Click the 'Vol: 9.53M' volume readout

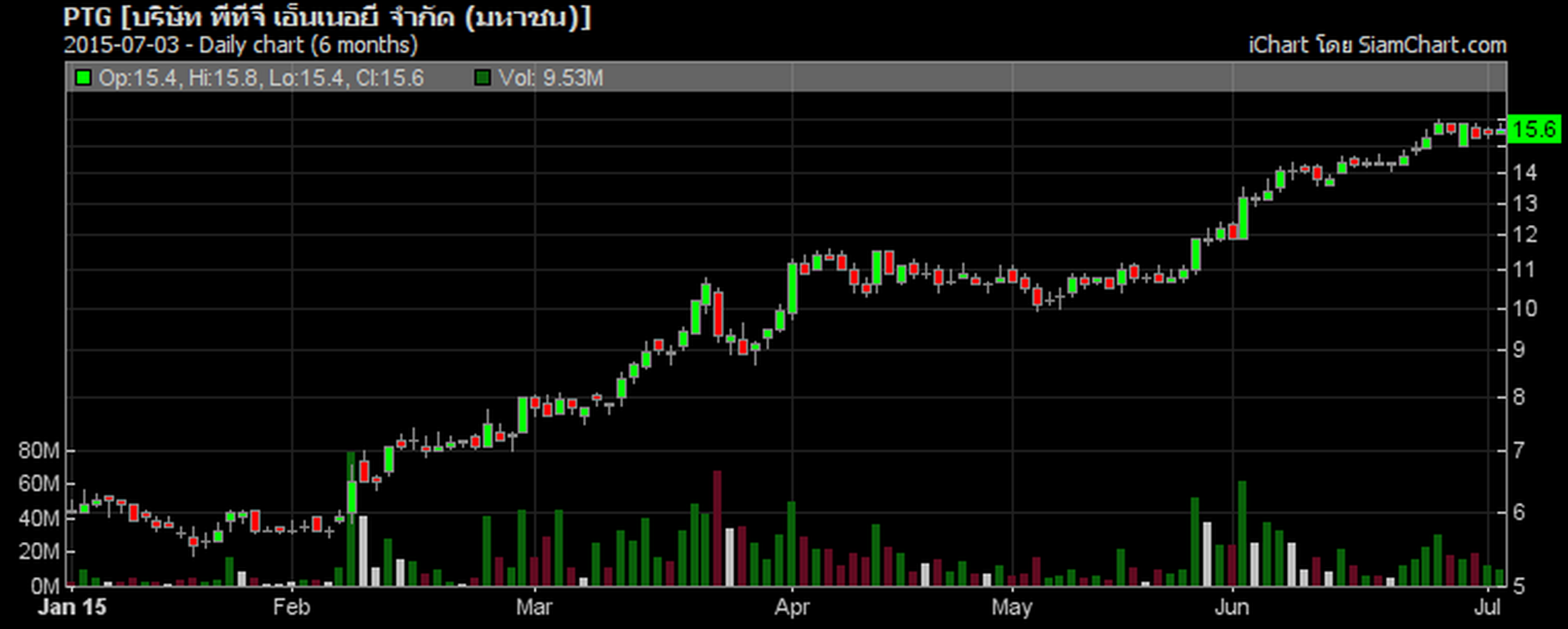click(x=550, y=78)
